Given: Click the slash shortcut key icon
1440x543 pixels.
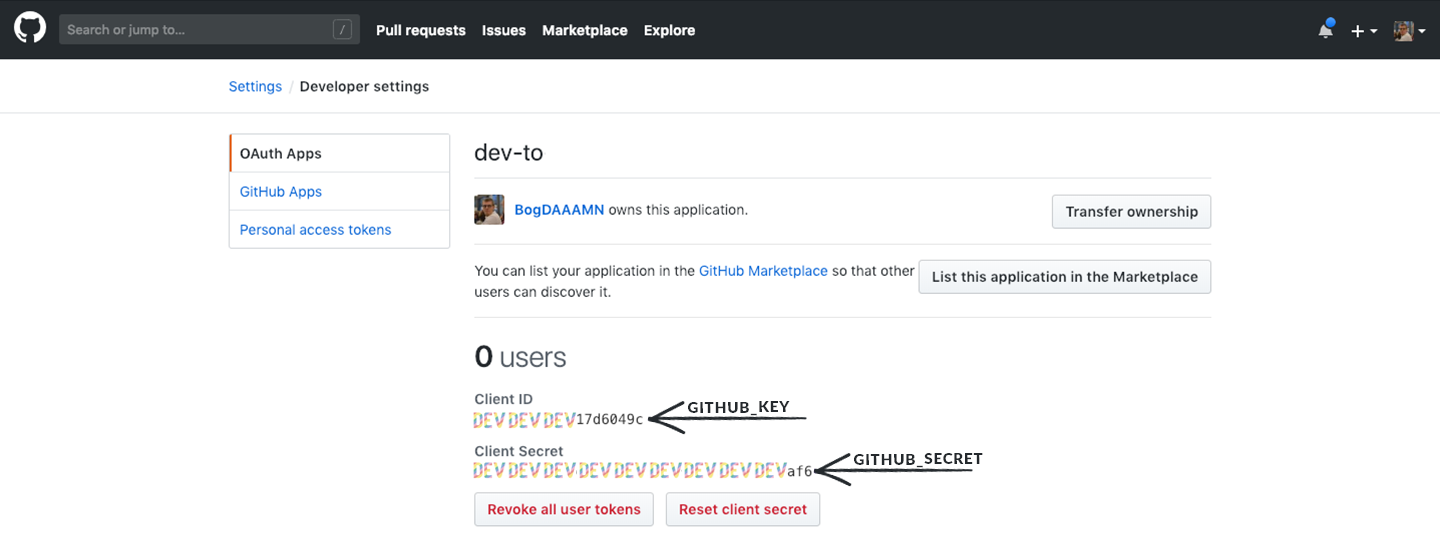Looking at the screenshot, I should coord(343,30).
